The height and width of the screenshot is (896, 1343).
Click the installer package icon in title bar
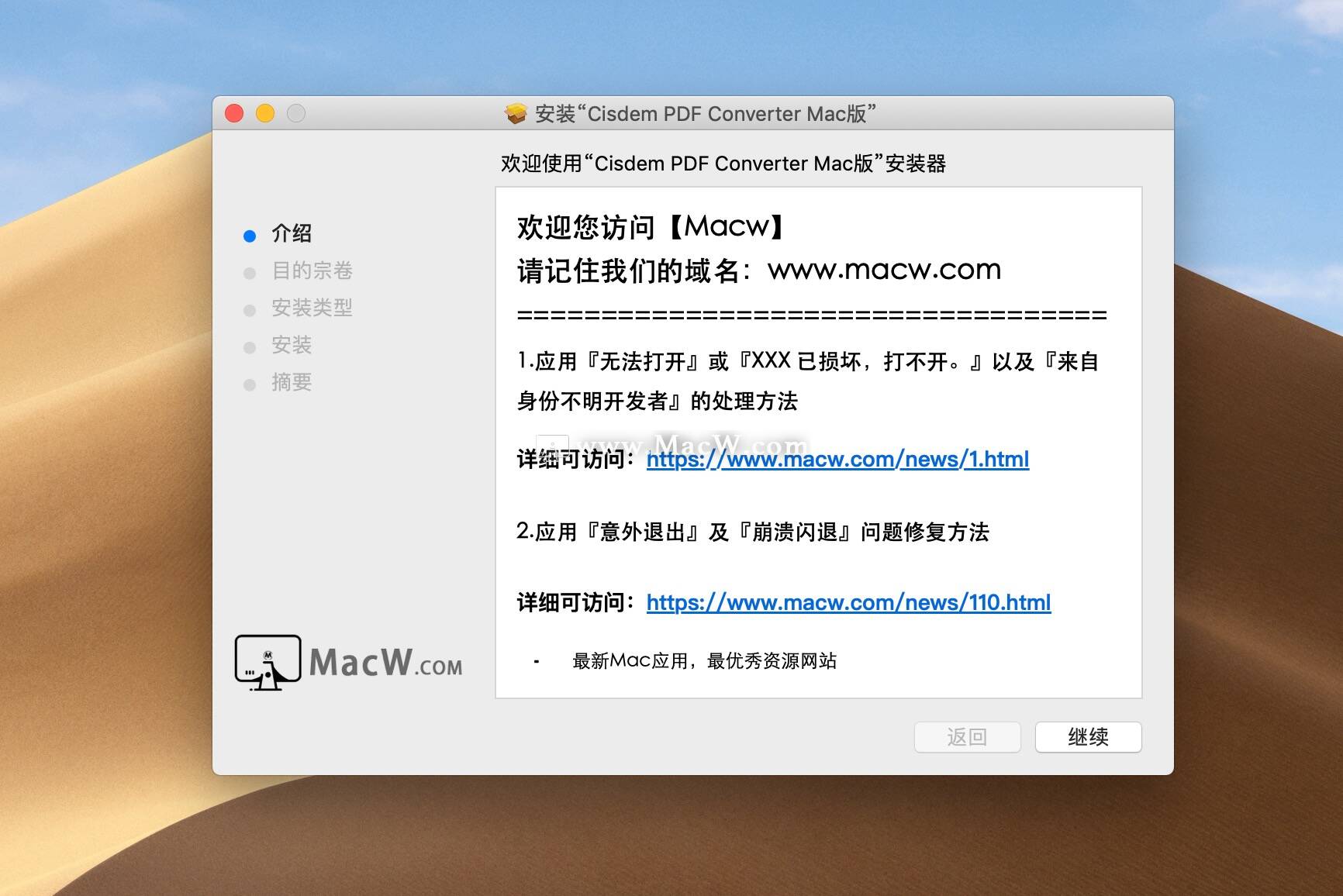point(516,114)
